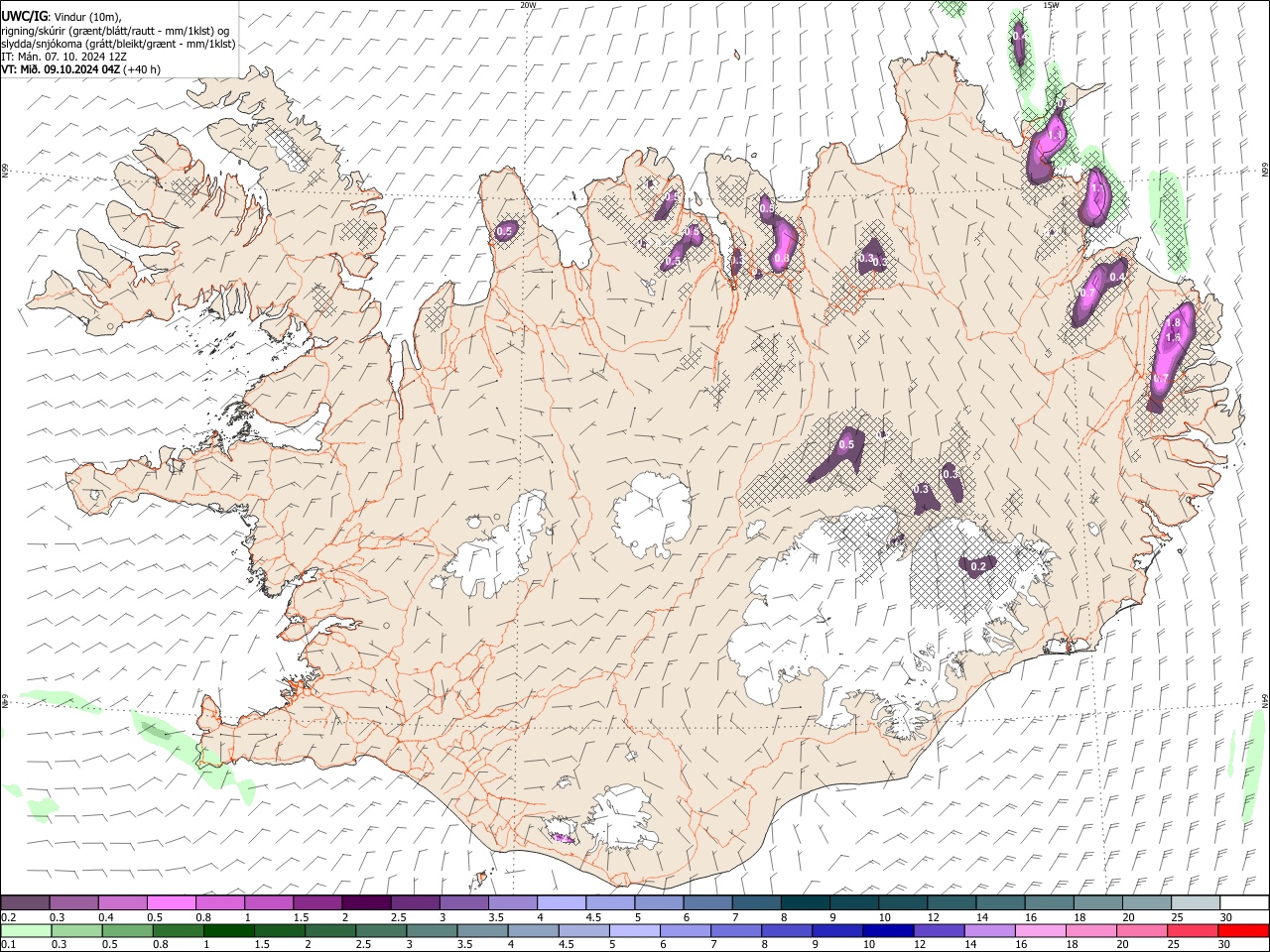Pick lower legend green swatch labeled 0.8

tap(179, 930)
